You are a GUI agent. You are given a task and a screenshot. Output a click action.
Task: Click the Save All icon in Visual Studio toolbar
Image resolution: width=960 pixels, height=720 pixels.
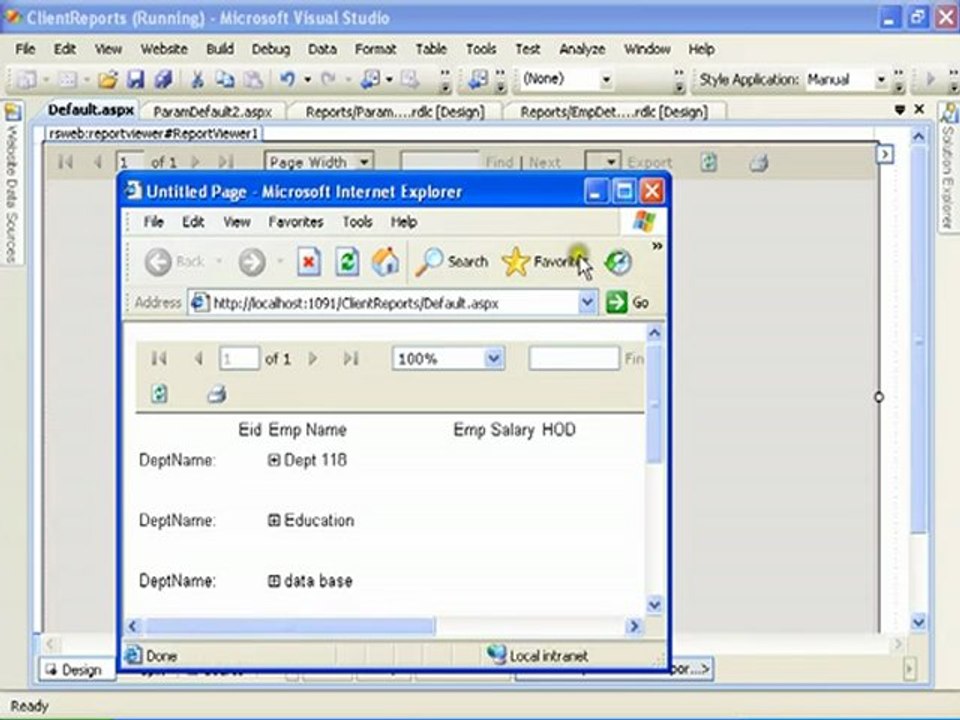coord(163,79)
